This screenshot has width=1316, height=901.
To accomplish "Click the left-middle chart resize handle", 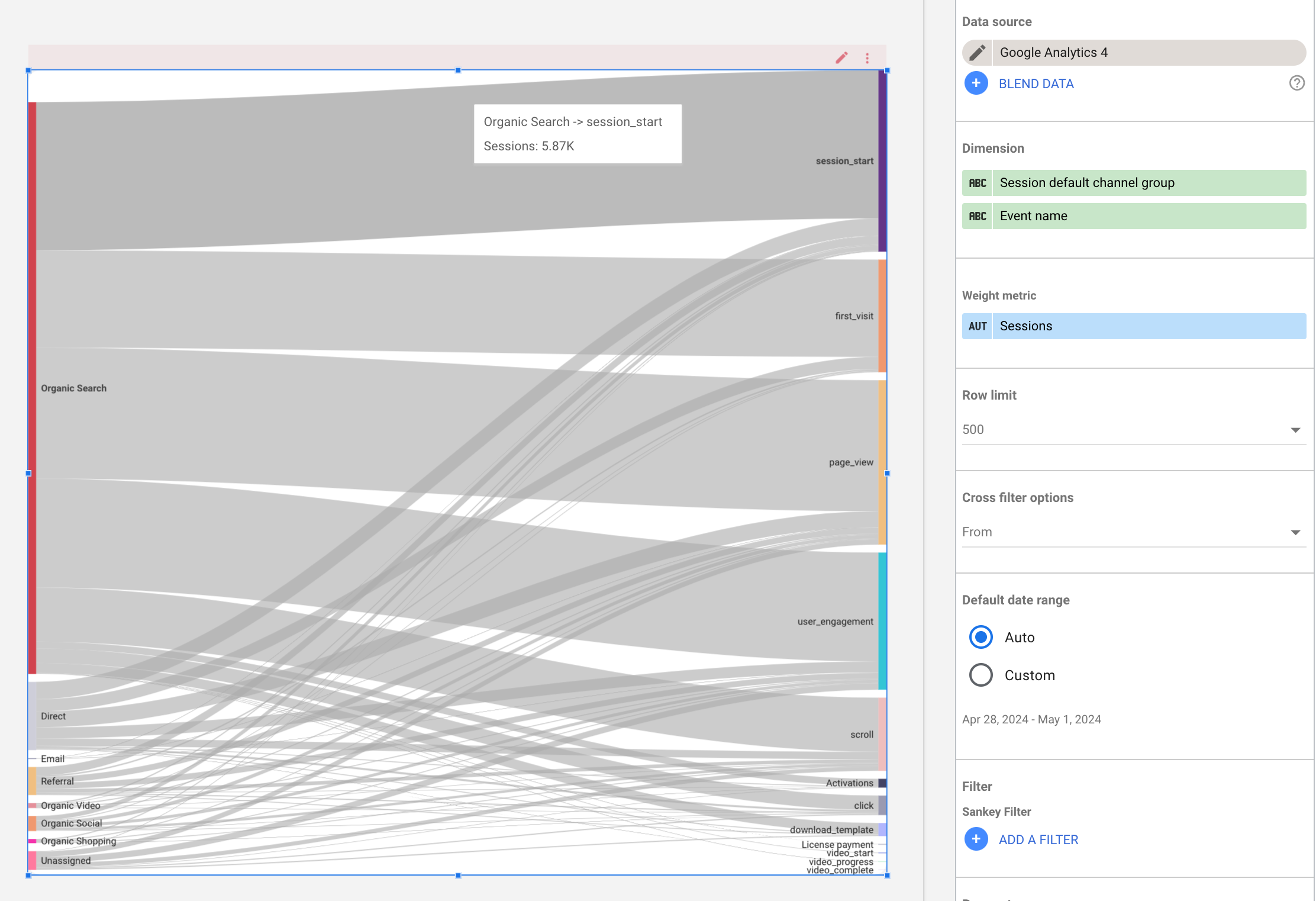I will [x=28, y=474].
